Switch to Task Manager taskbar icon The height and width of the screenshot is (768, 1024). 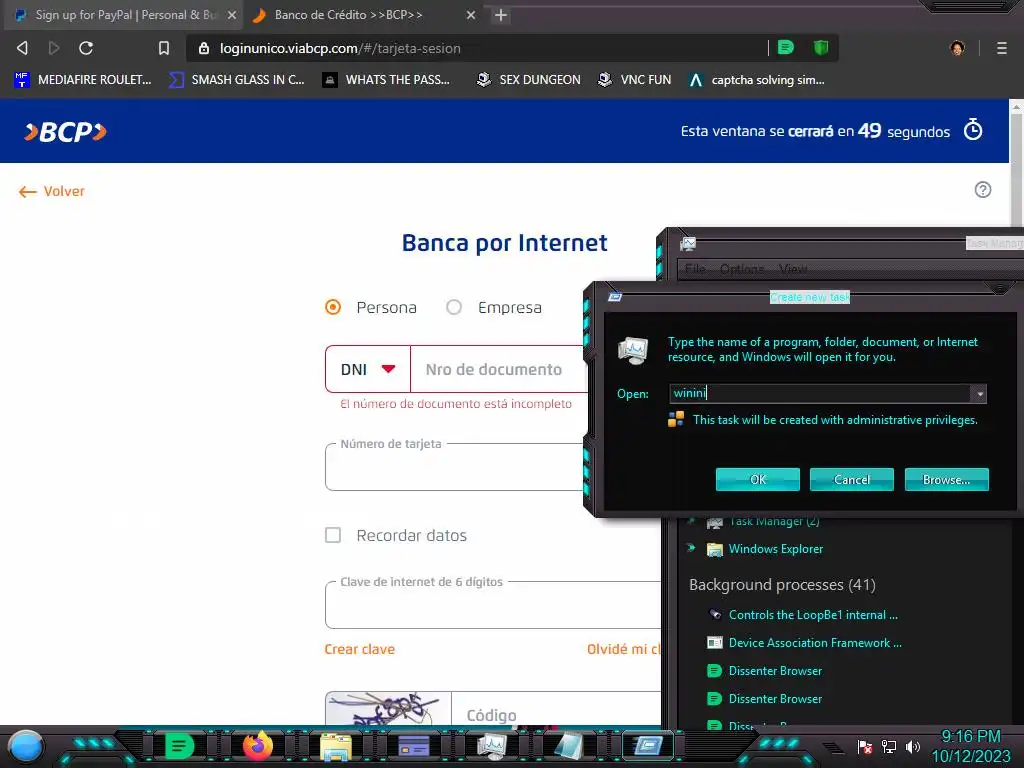click(x=492, y=746)
